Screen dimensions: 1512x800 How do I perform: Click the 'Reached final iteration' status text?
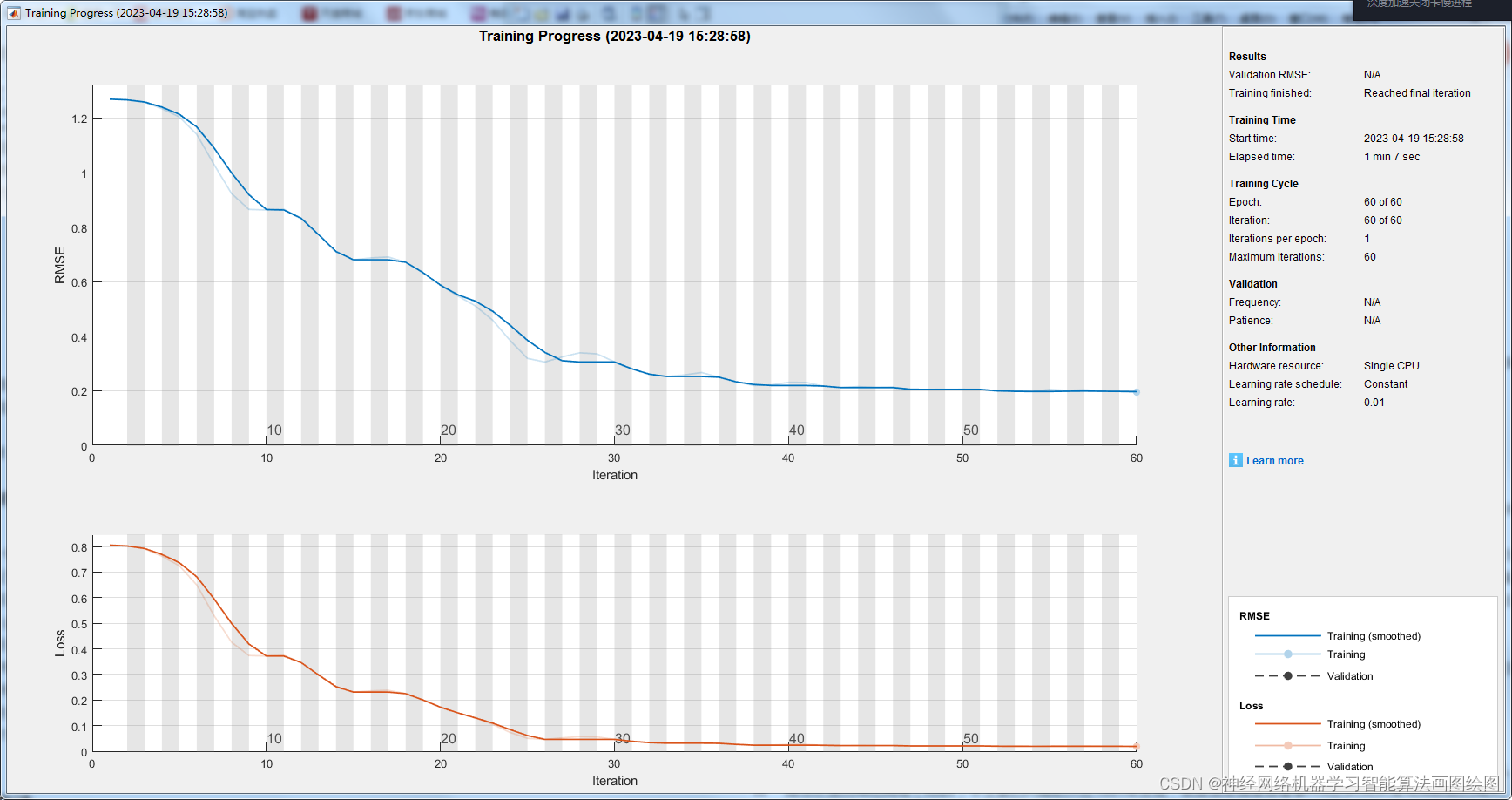(1417, 93)
